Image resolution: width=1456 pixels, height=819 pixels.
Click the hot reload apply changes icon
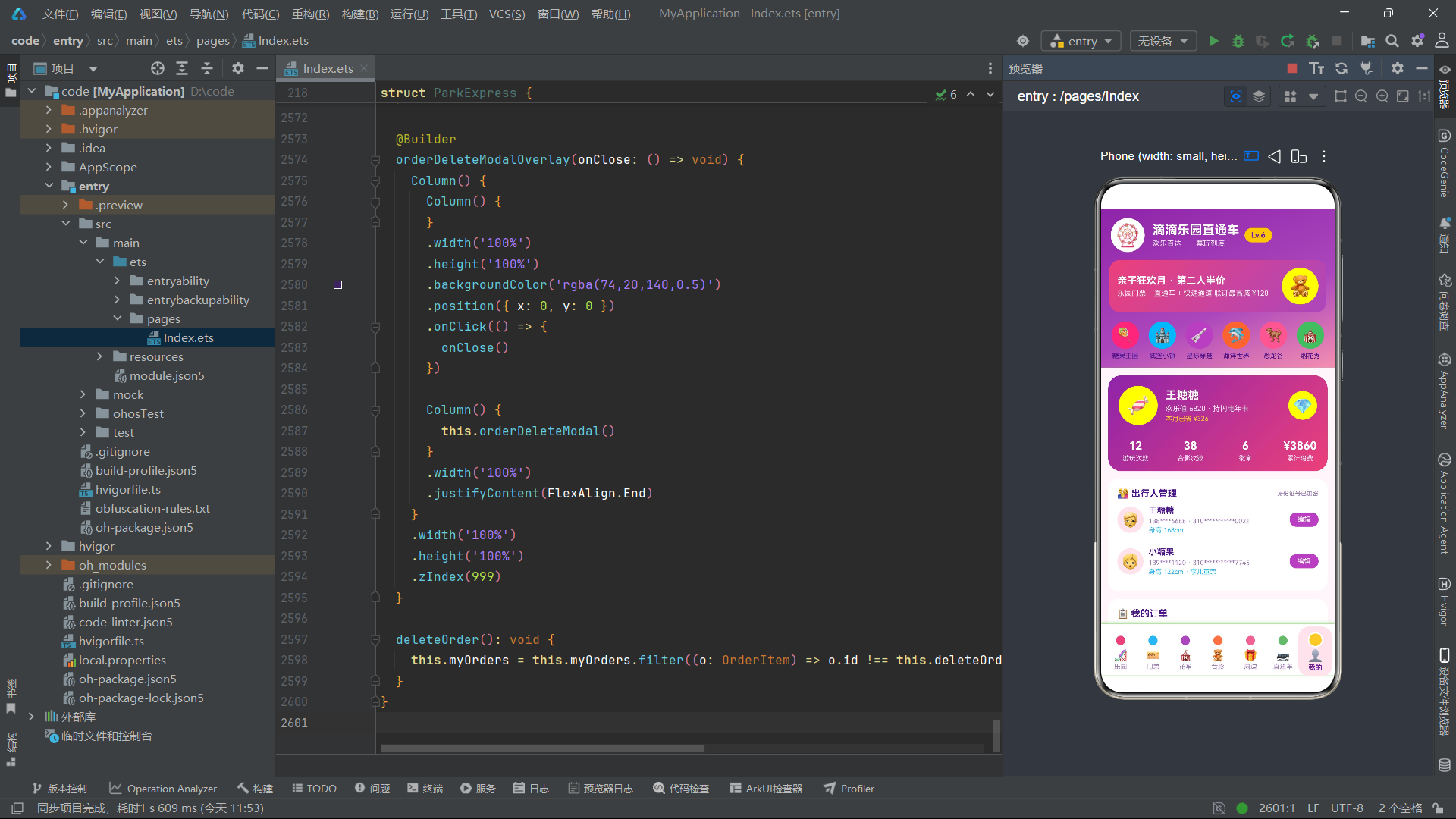[x=1288, y=41]
